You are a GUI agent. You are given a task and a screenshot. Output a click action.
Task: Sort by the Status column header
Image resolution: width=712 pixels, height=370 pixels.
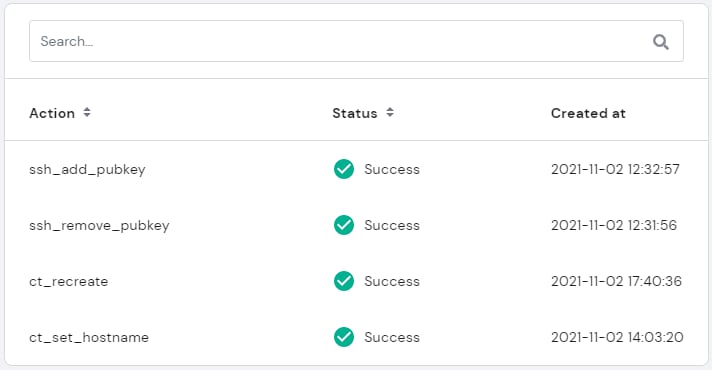click(355, 113)
